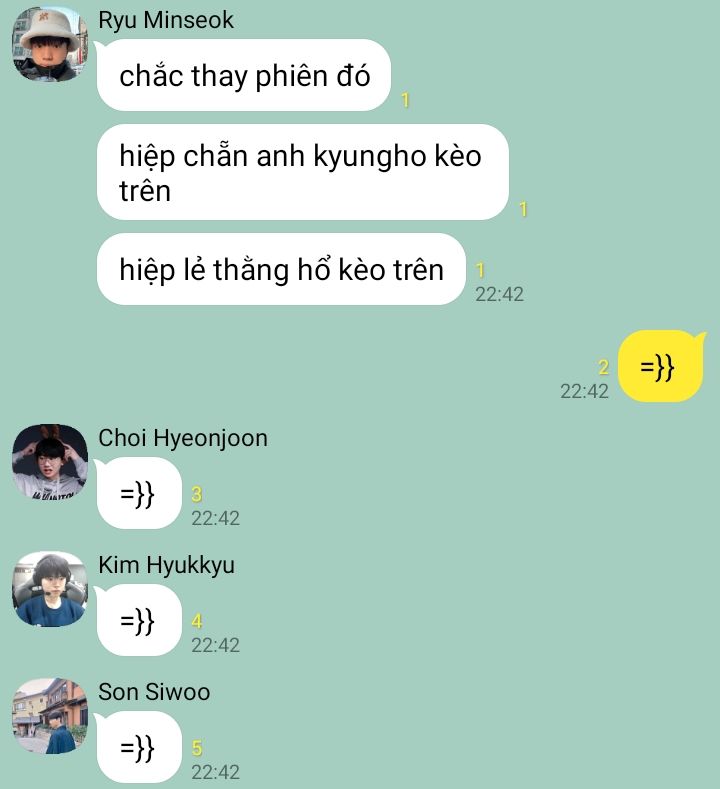Image resolution: width=720 pixels, height=789 pixels.
Task: Select the 'chắc thay phiên đó' message bubble
Action: [x=244, y=75]
